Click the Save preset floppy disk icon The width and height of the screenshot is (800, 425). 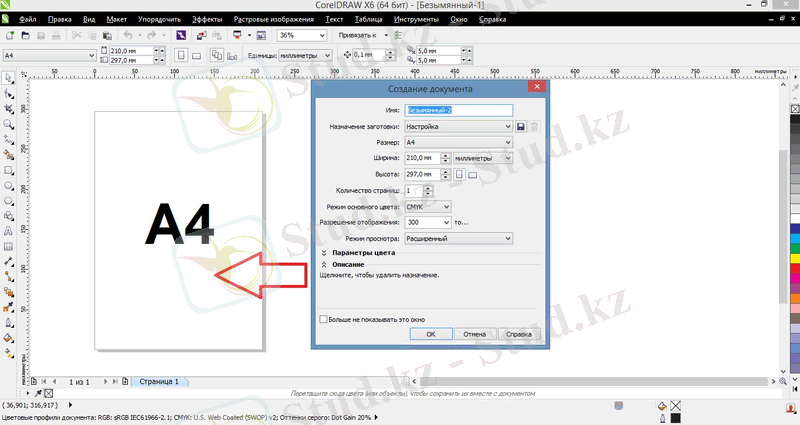(x=521, y=126)
